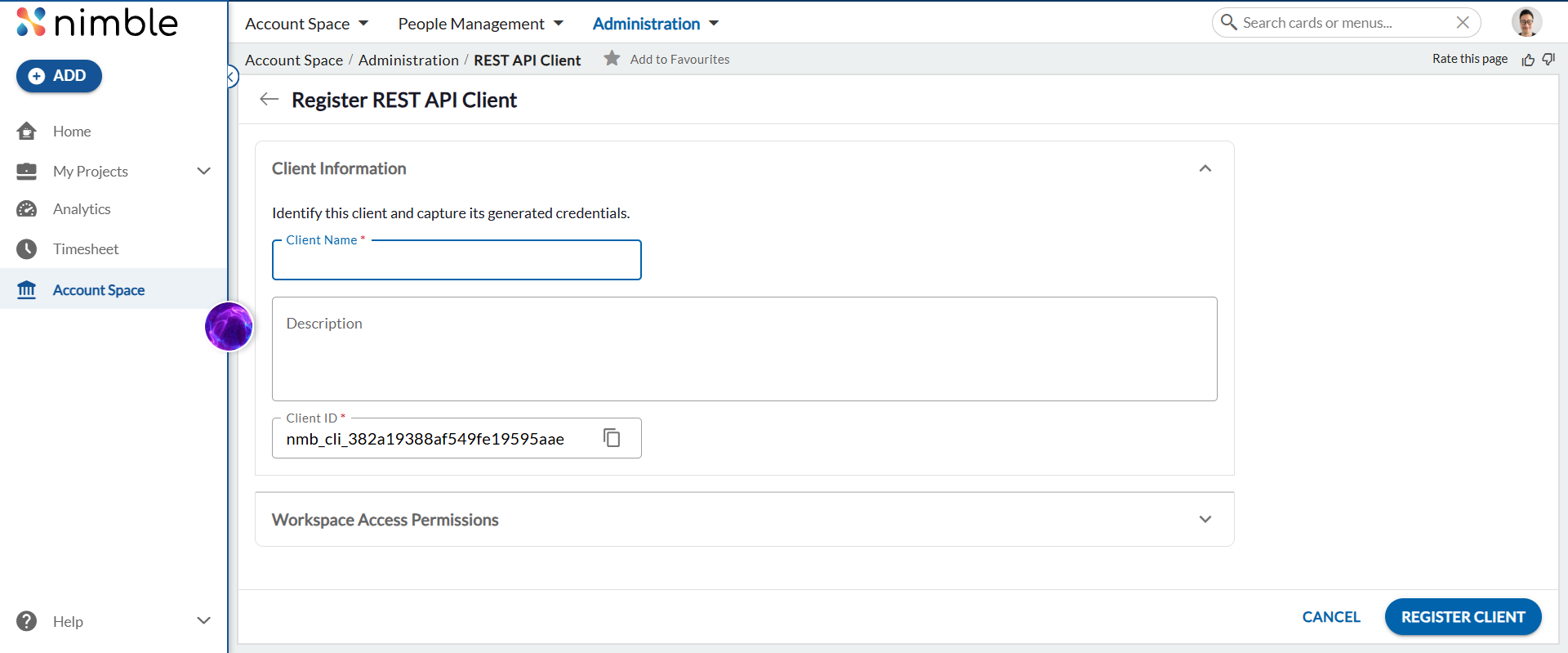Viewport: 1568px width, 653px height.
Task: Open the purple assistant orb
Action: [229, 326]
